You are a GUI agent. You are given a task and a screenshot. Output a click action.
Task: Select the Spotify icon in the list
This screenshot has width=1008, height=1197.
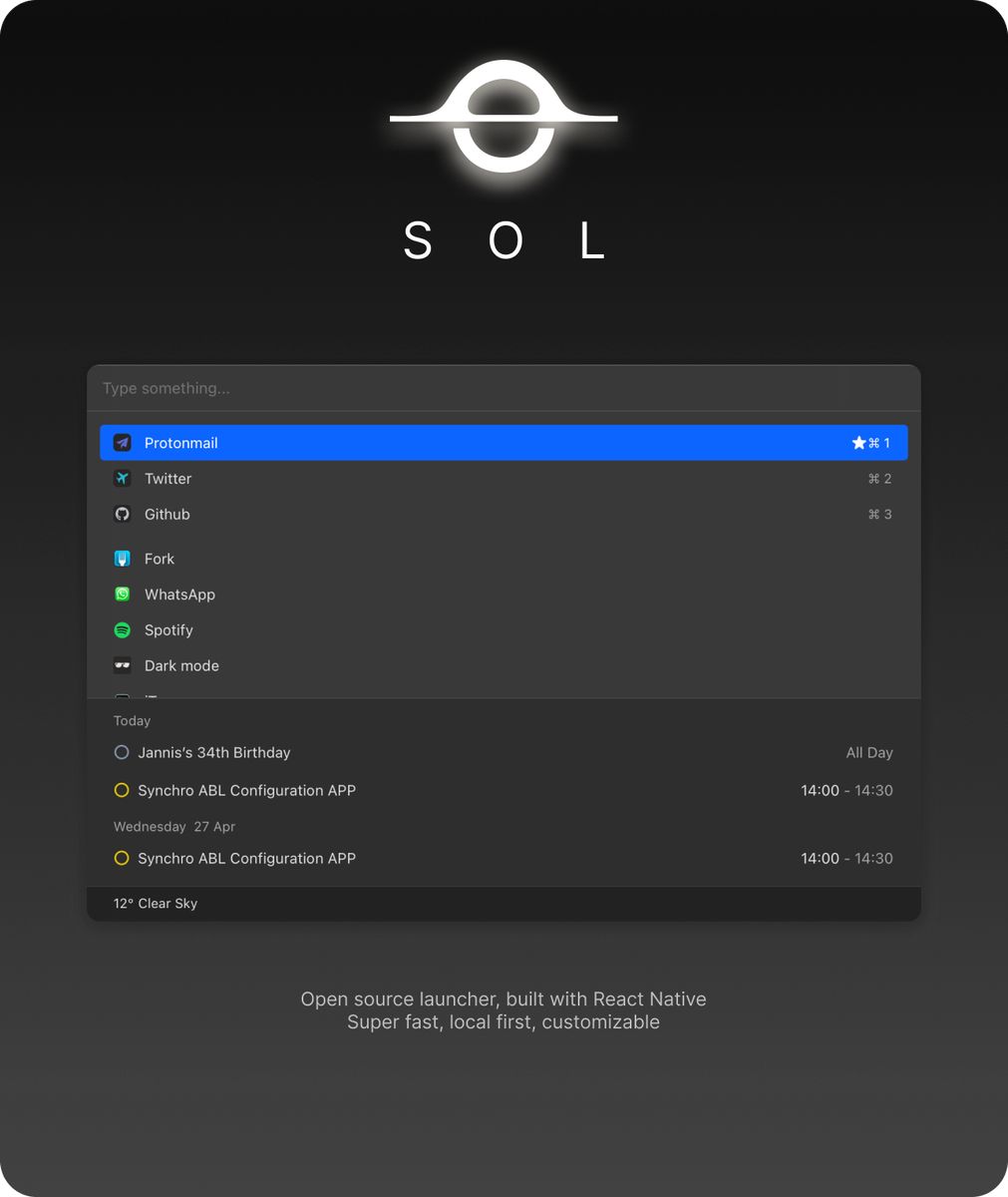pos(122,629)
